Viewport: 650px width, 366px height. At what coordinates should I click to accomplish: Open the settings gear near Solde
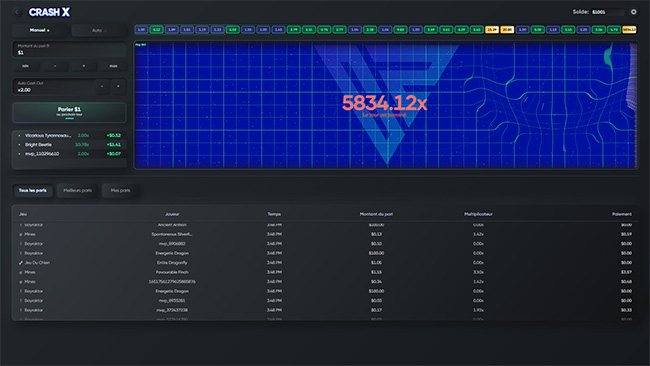tap(633, 12)
